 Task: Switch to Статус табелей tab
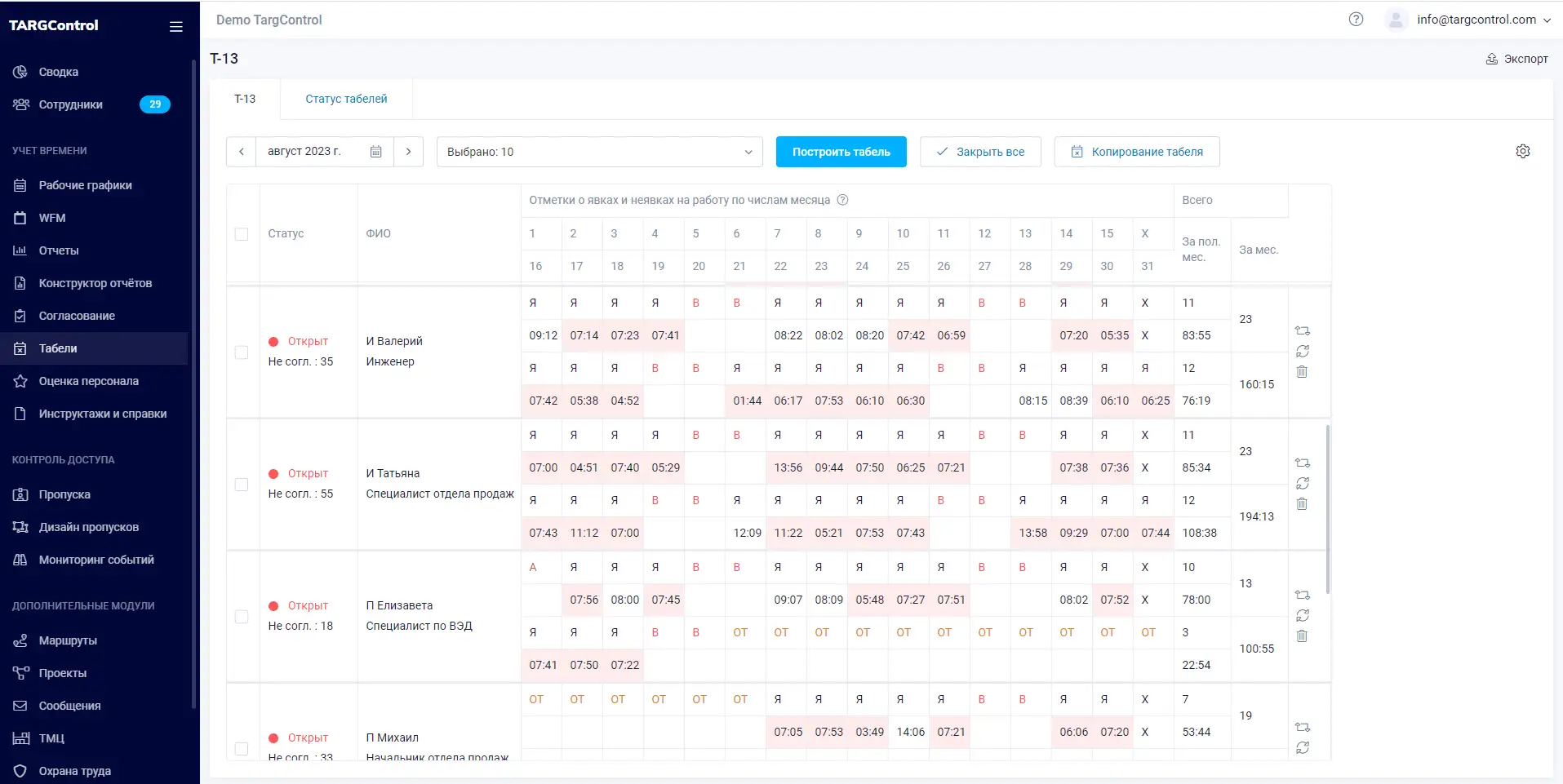[346, 99]
